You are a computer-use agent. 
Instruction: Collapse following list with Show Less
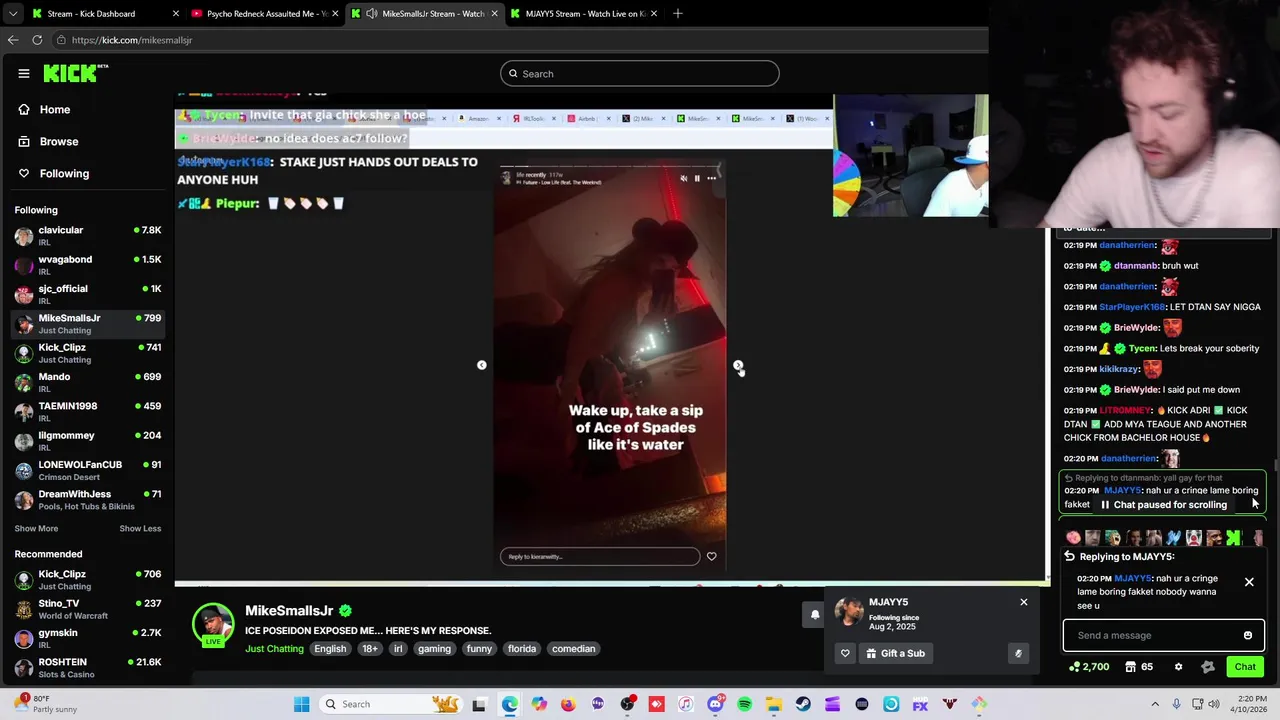140,529
